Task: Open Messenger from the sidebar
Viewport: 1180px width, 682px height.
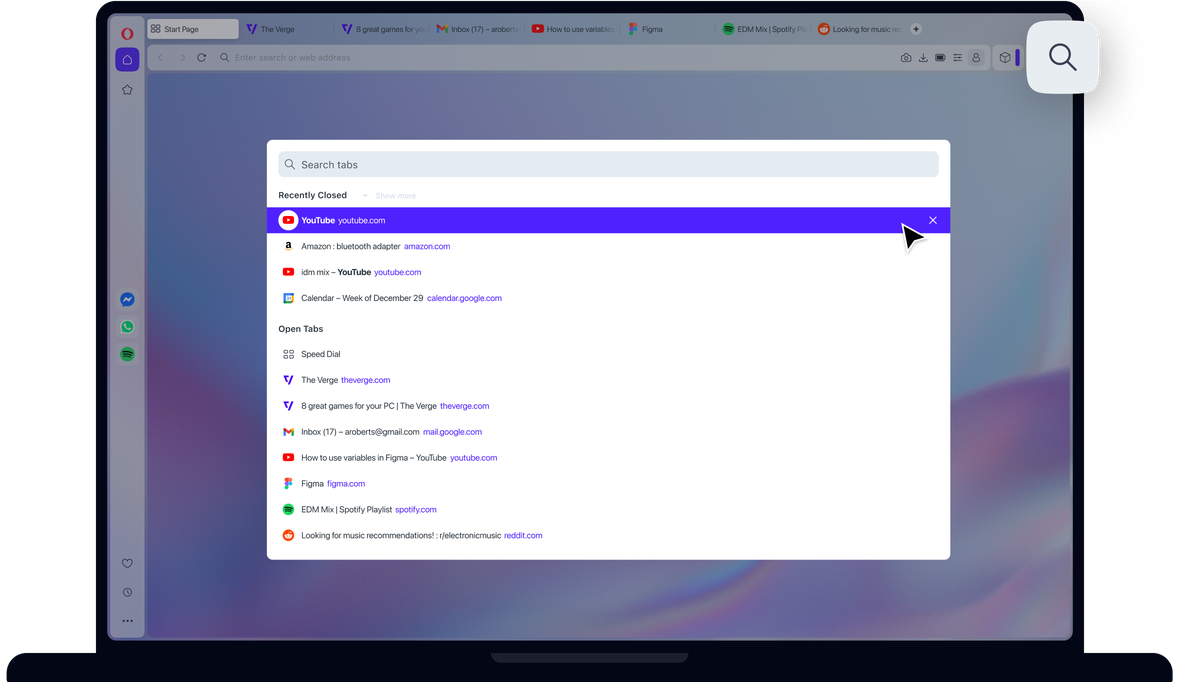Action: click(127, 300)
